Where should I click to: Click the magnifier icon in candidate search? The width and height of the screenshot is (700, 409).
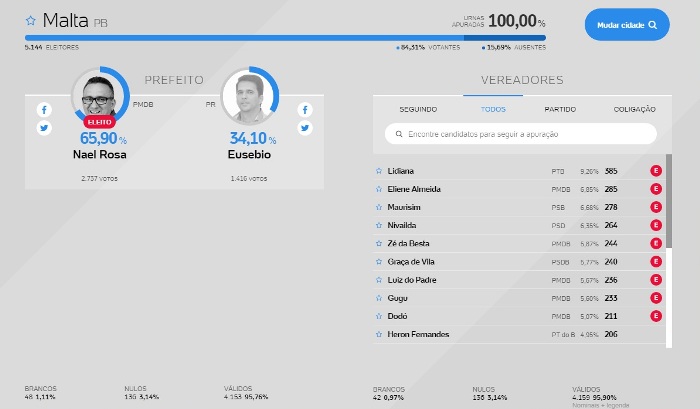[x=398, y=134]
